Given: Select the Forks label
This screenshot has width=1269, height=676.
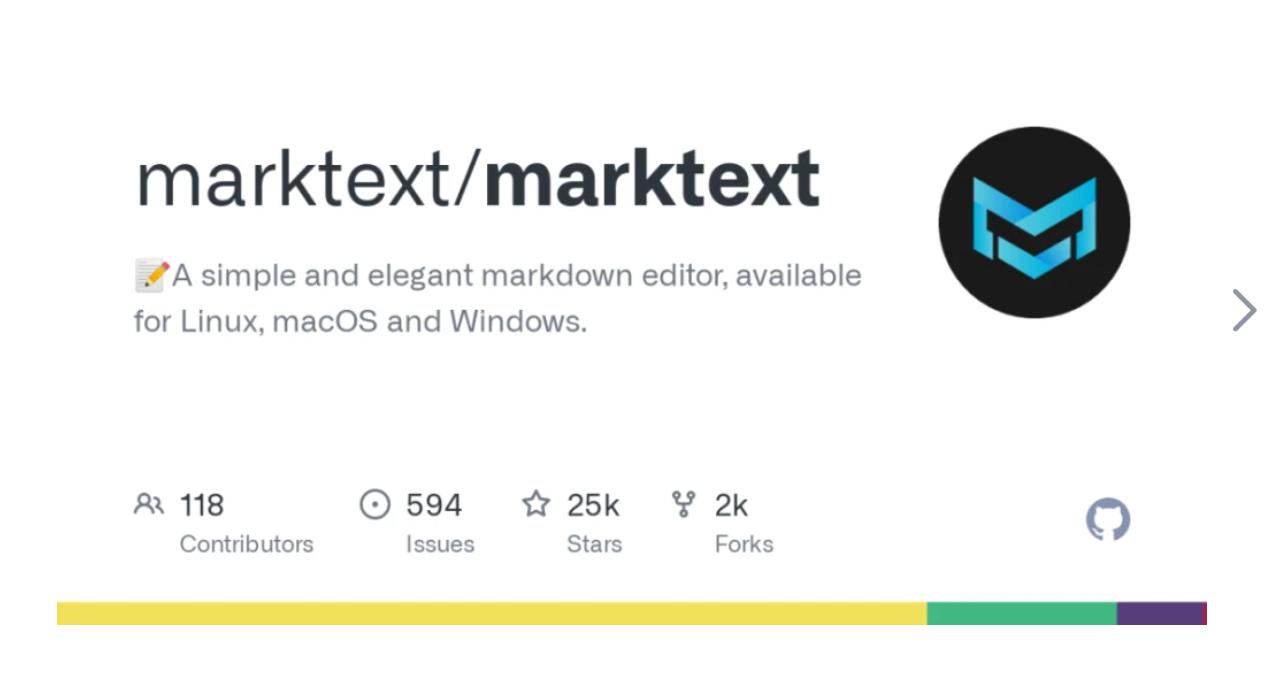Looking at the screenshot, I should 744,544.
